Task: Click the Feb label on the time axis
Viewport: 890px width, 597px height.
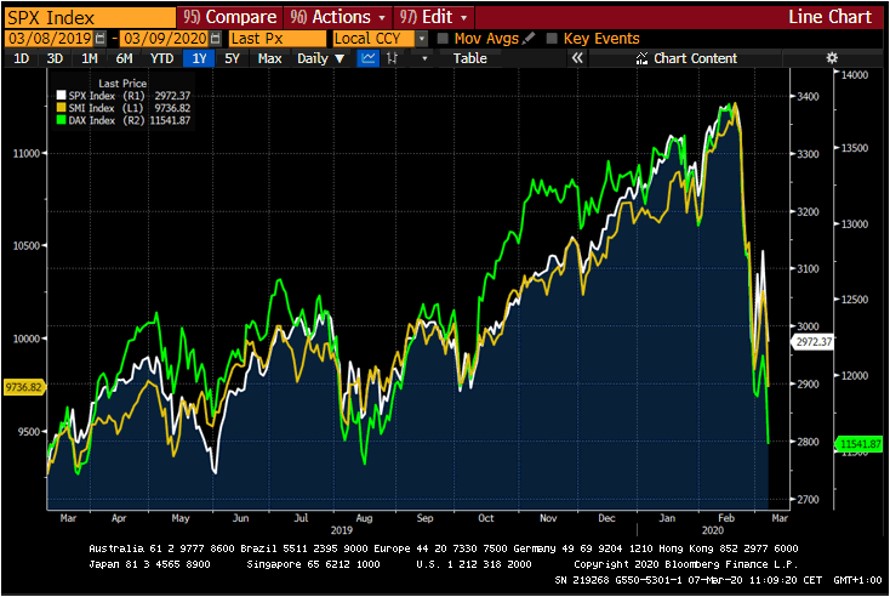Action: (726, 518)
